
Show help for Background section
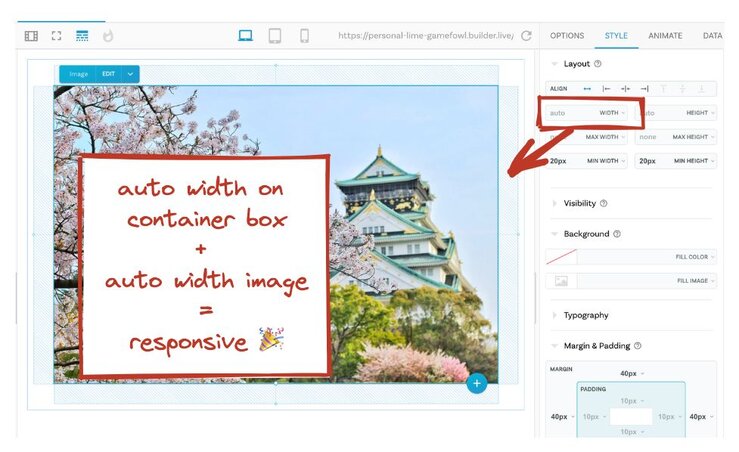point(617,234)
